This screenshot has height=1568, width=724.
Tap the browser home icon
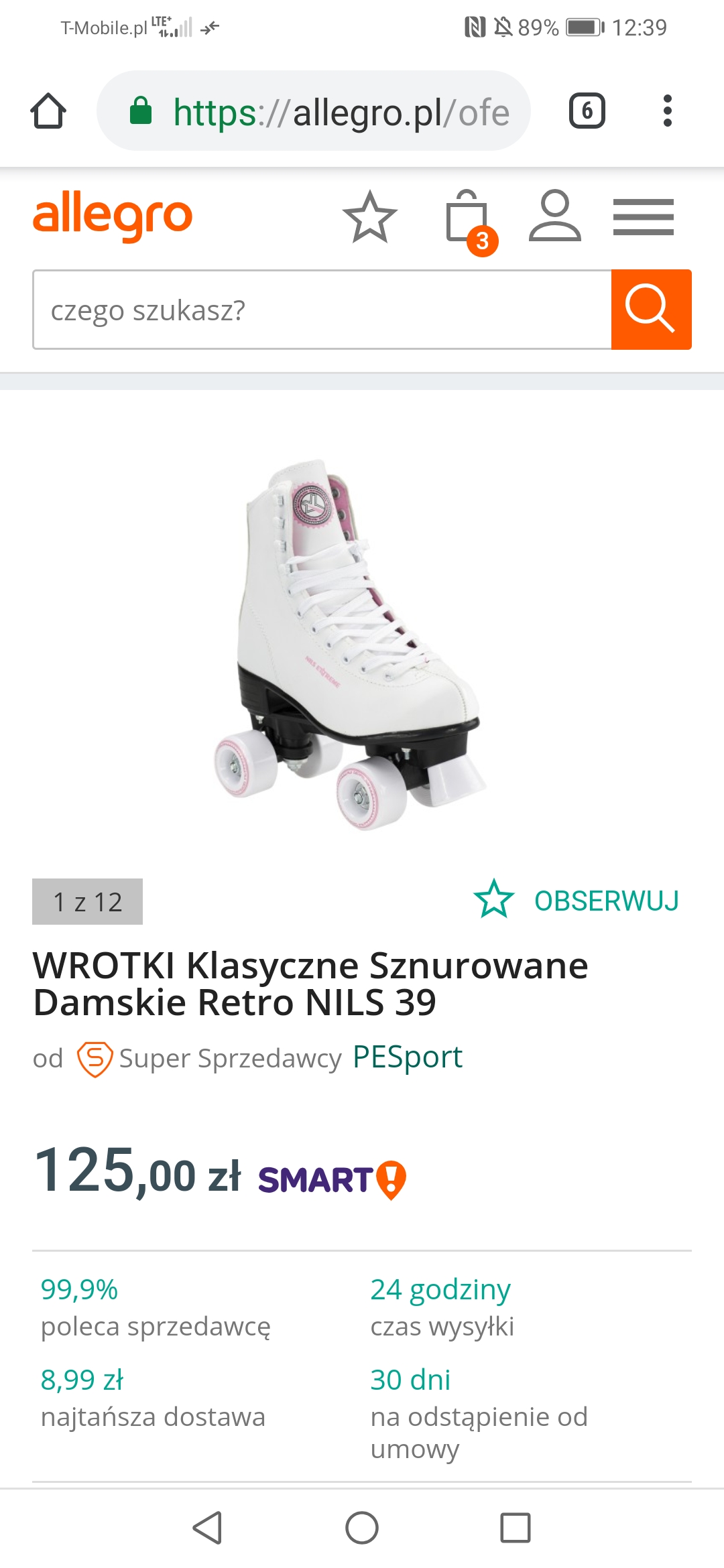48,111
